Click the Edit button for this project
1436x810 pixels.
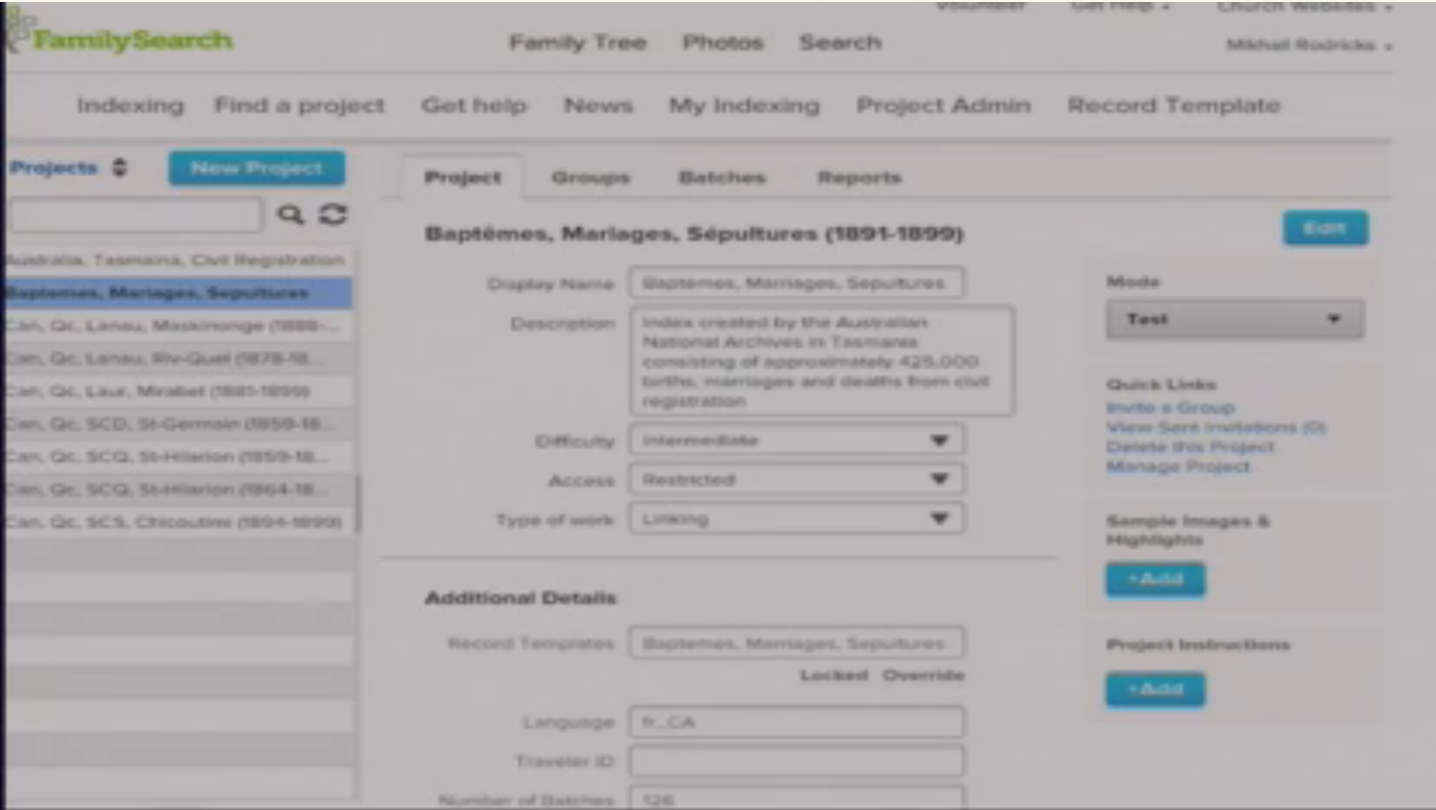(1325, 228)
